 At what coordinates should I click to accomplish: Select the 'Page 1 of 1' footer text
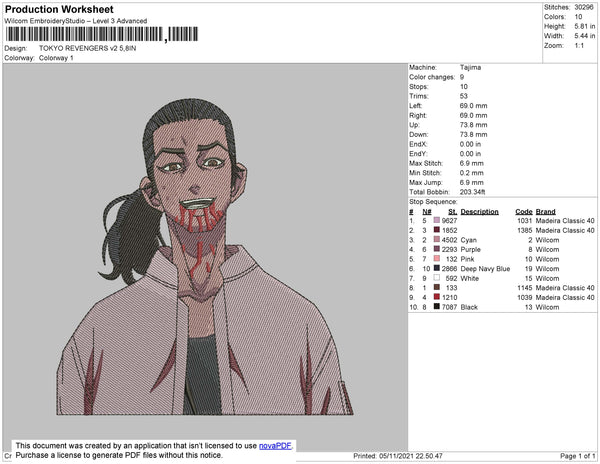pyautogui.click(x=577, y=456)
